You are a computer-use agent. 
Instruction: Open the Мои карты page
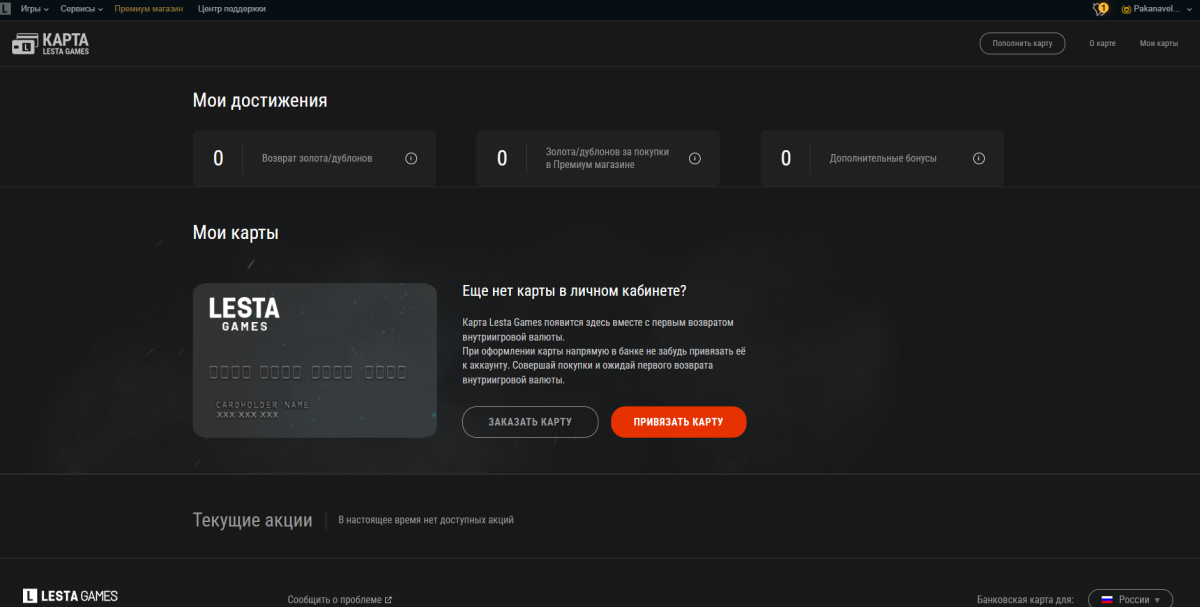tap(1159, 44)
